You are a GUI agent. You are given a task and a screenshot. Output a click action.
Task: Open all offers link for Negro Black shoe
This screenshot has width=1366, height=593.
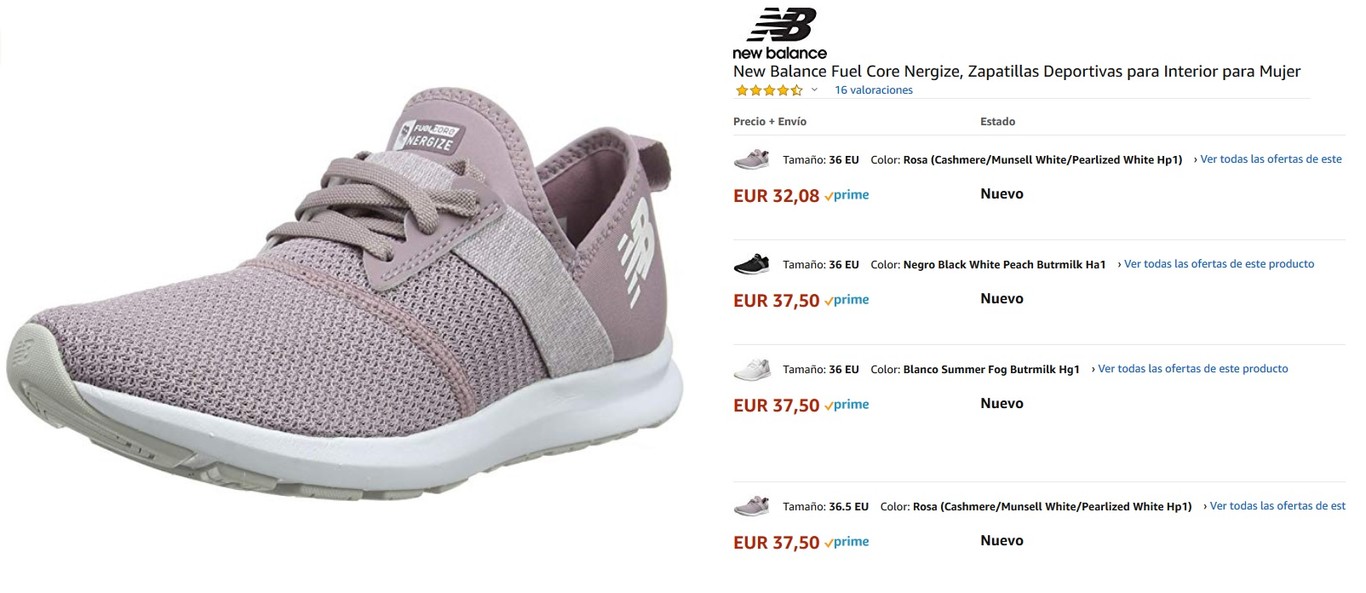click(1218, 264)
